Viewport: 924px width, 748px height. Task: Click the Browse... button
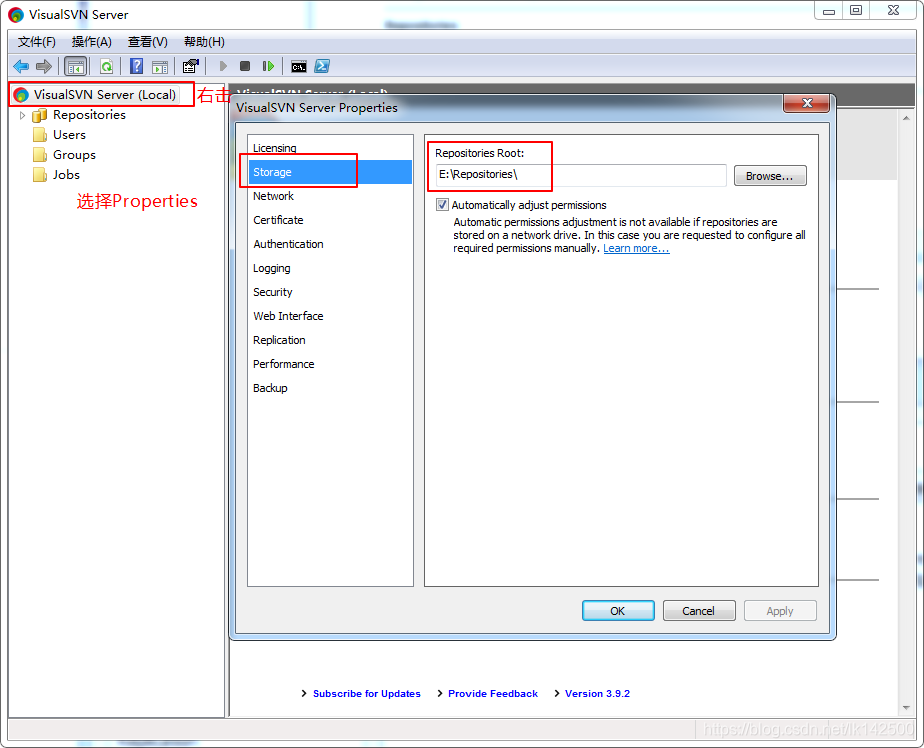pos(770,176)
